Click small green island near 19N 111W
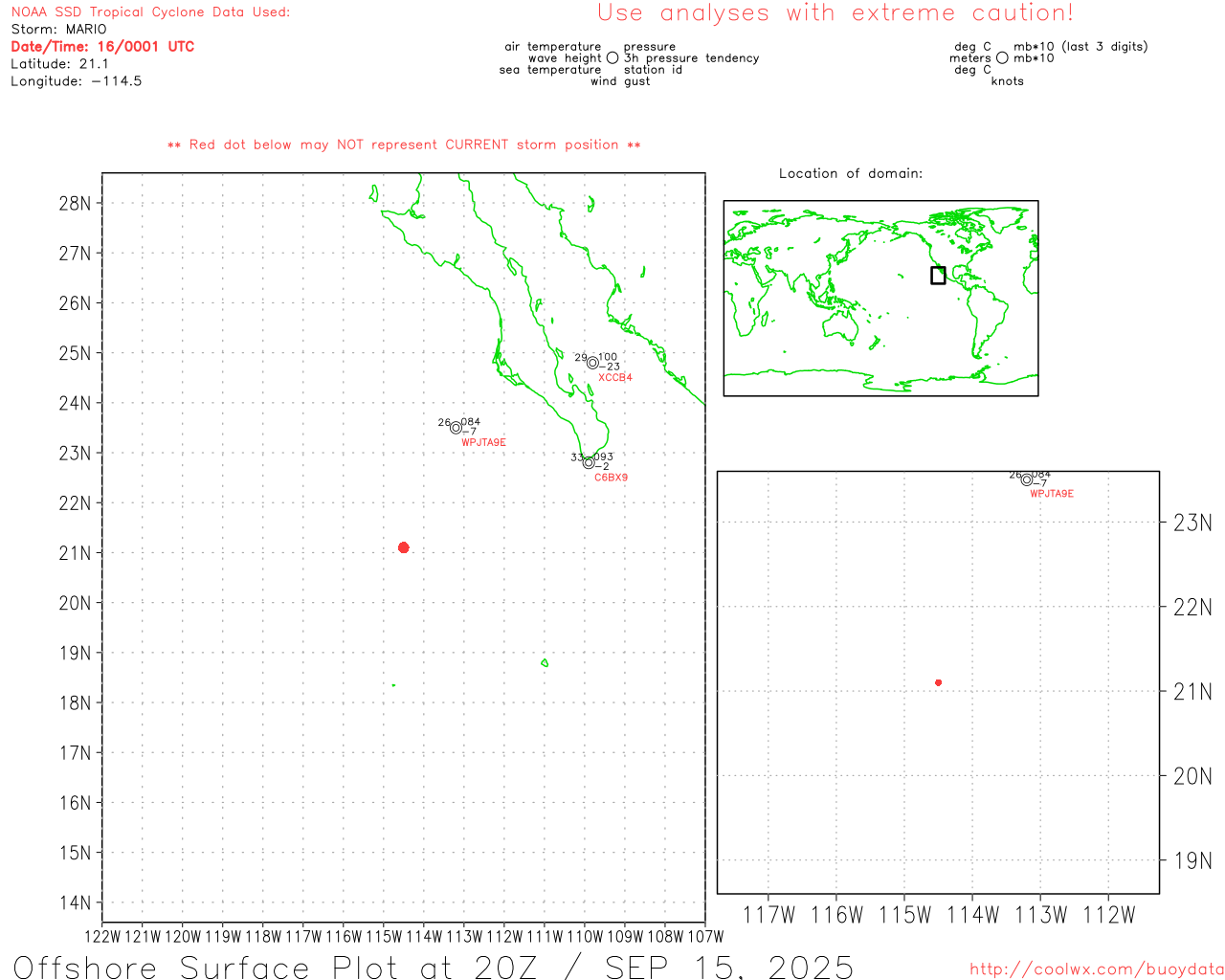The width and height of the screenshot is (1225, 980). coord(545,662)
